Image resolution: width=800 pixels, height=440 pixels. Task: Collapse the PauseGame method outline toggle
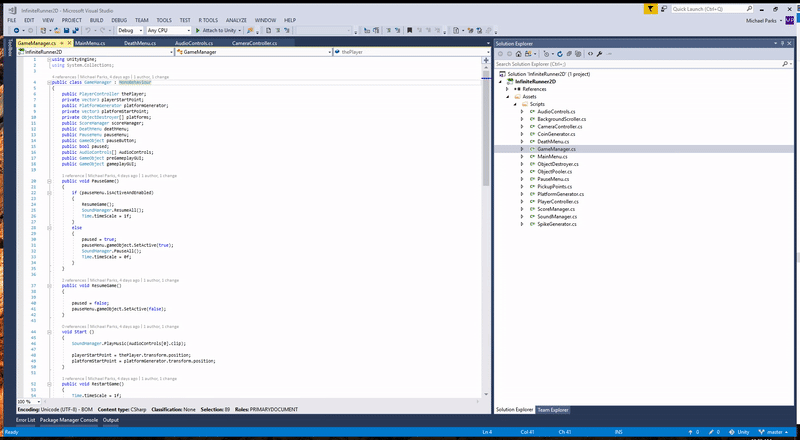tap(50, 180)
